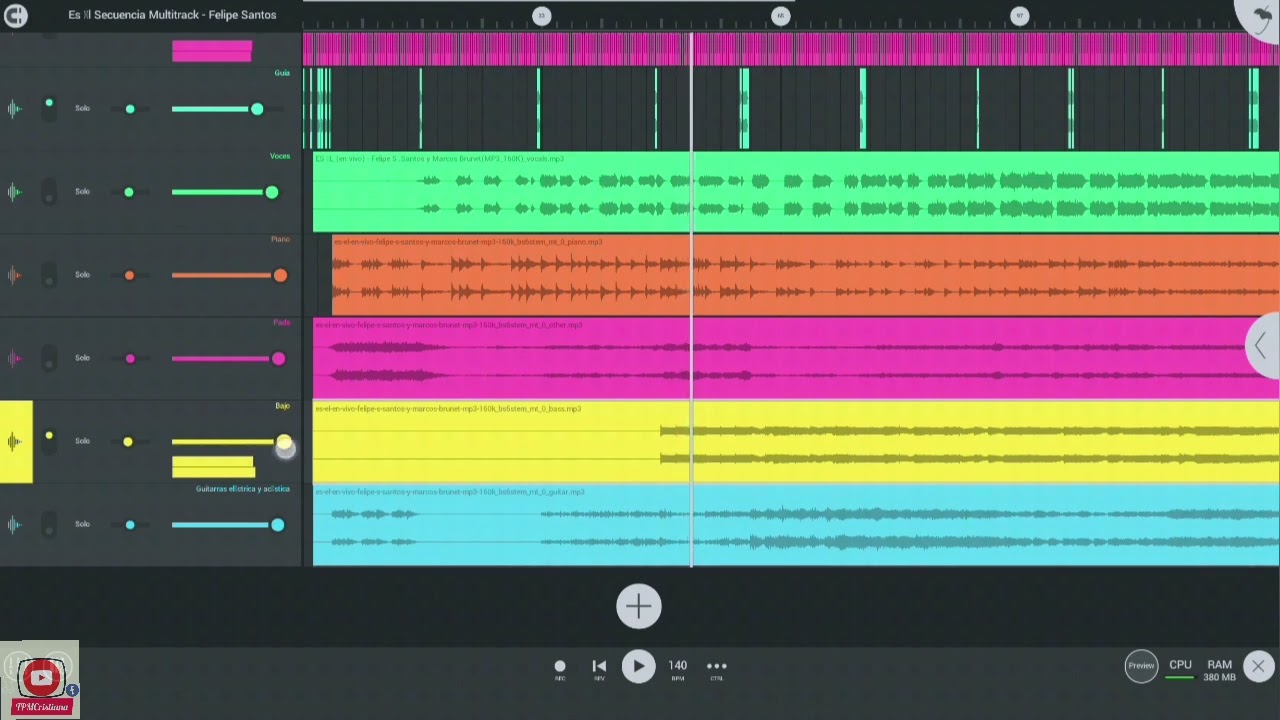Select the highlighted yellow Bajo track waveform icon
This screenshot has height=720, width=1280.
[x=16, y=441]
